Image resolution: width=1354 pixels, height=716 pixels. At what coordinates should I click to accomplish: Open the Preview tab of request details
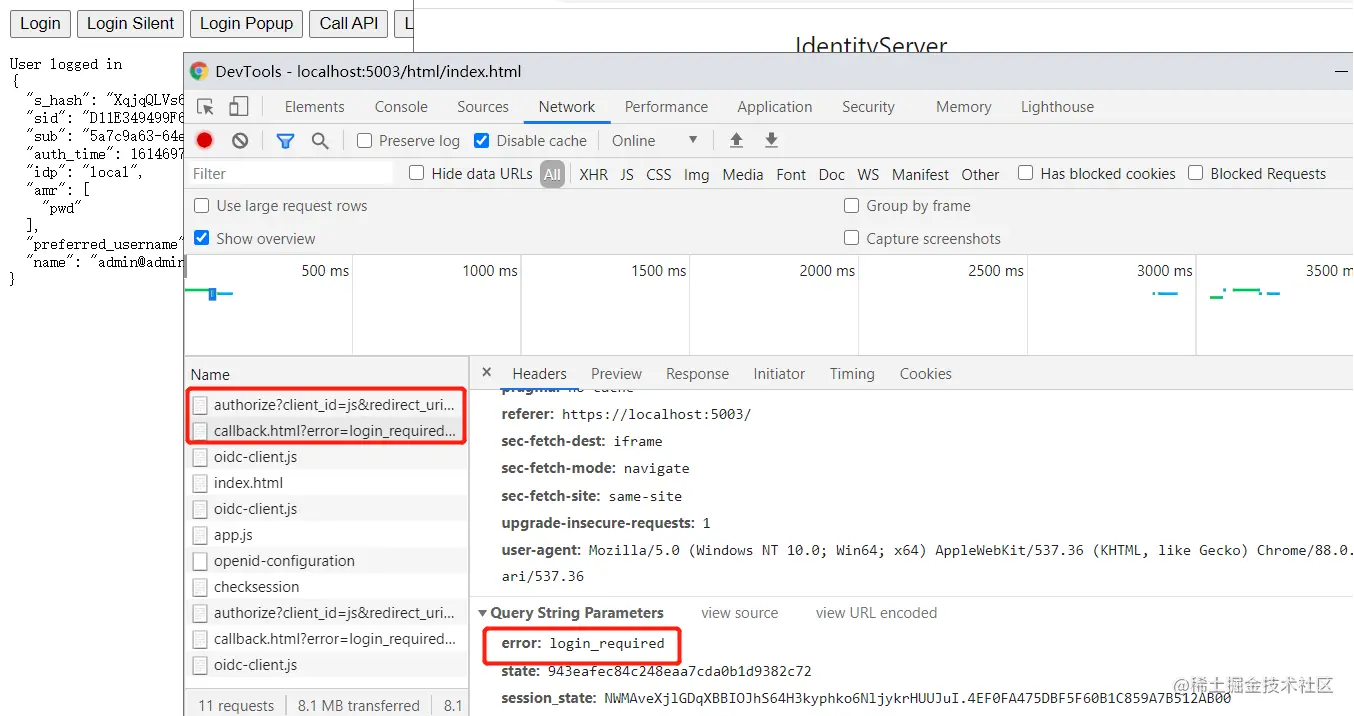(616, 374)
